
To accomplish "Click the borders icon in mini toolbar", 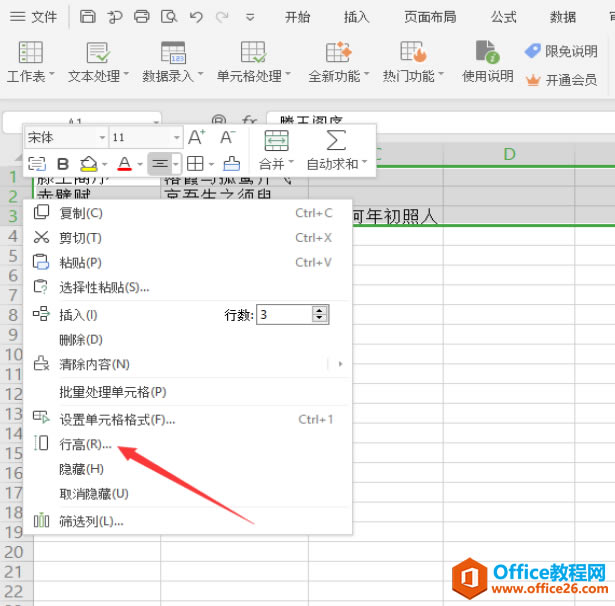I will pyautogui.click(x=195, y=164).
